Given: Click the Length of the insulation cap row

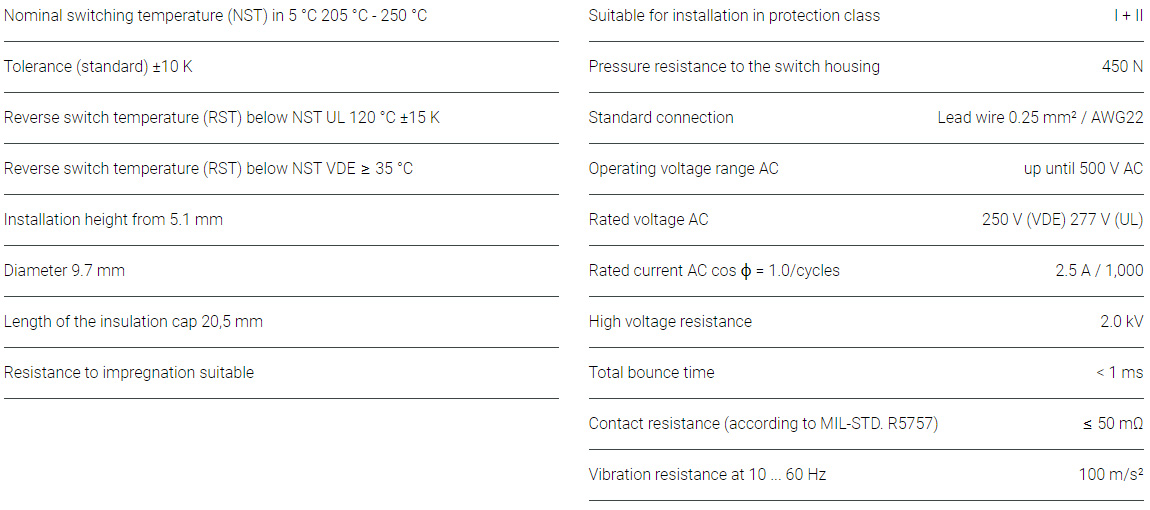Looking at the screenshot, I should tap(133, 322).
